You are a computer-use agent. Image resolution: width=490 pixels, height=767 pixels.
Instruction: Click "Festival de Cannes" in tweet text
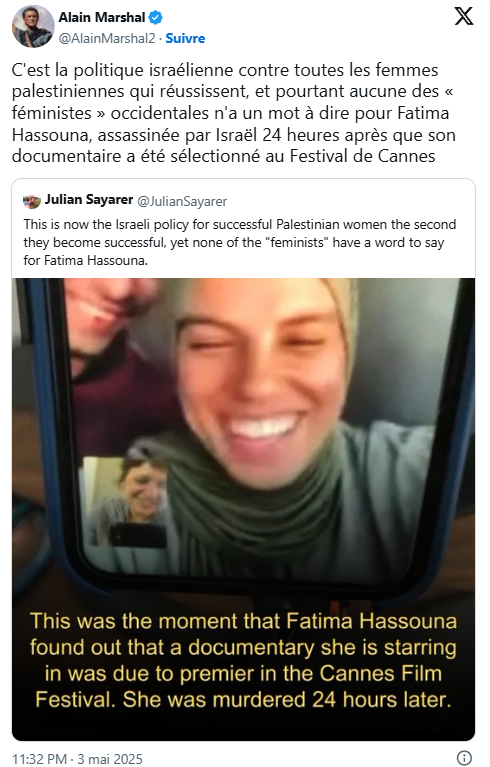(x=362, y=156)
